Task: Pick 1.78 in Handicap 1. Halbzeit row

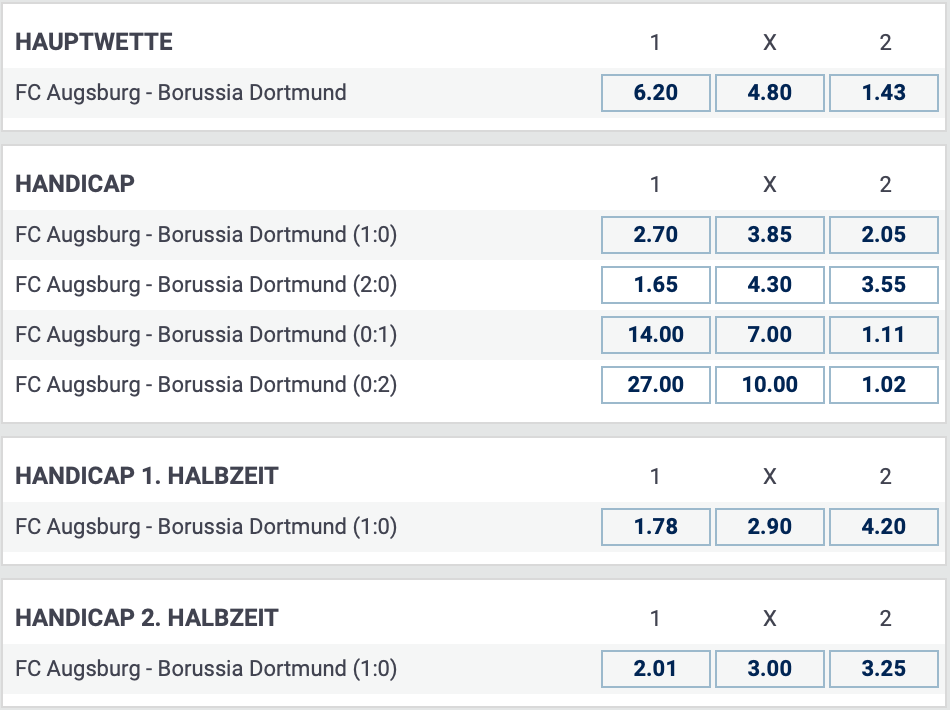Action: (655, 527)
